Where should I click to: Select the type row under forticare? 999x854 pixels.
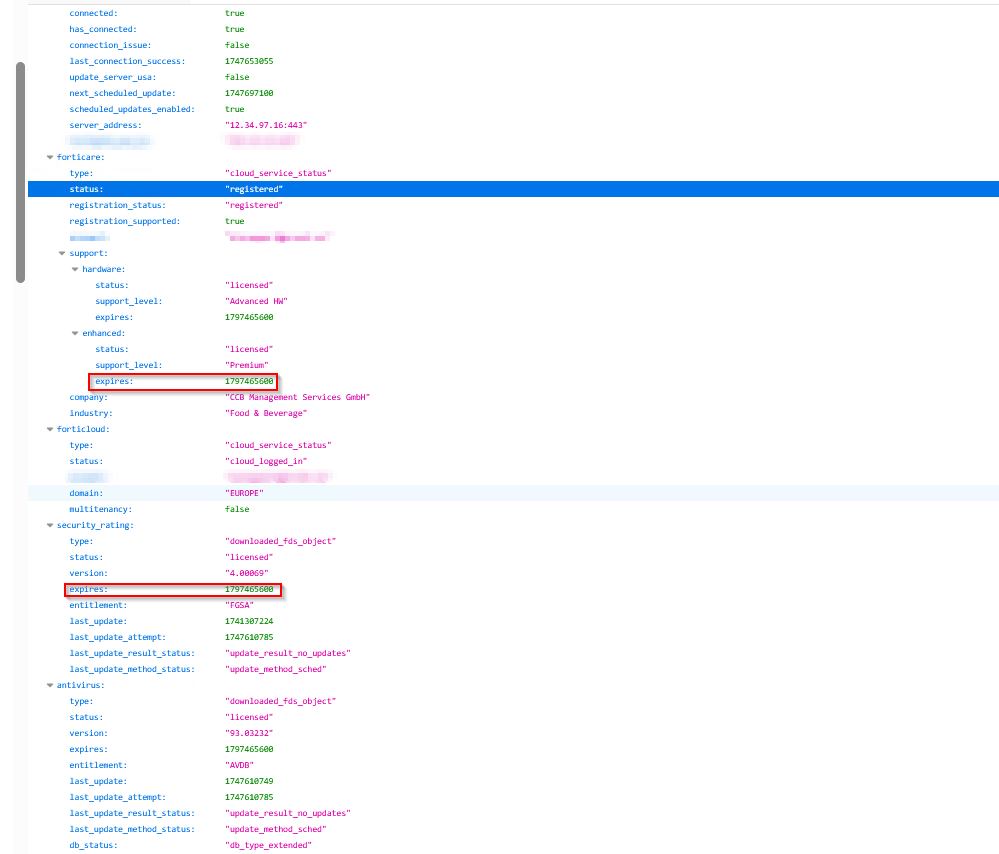[513, 173]
